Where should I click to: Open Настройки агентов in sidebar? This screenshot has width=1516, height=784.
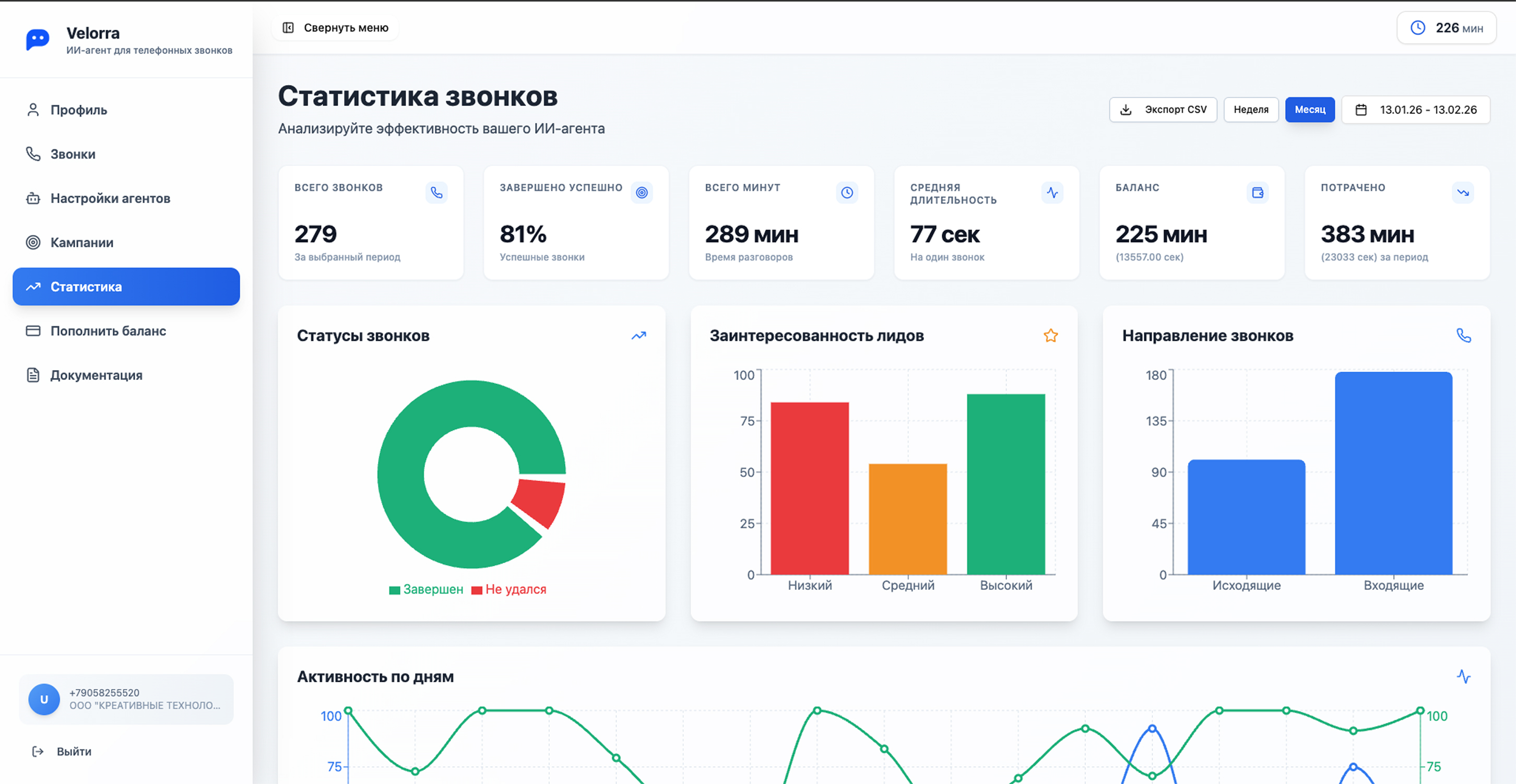point(110,198)
